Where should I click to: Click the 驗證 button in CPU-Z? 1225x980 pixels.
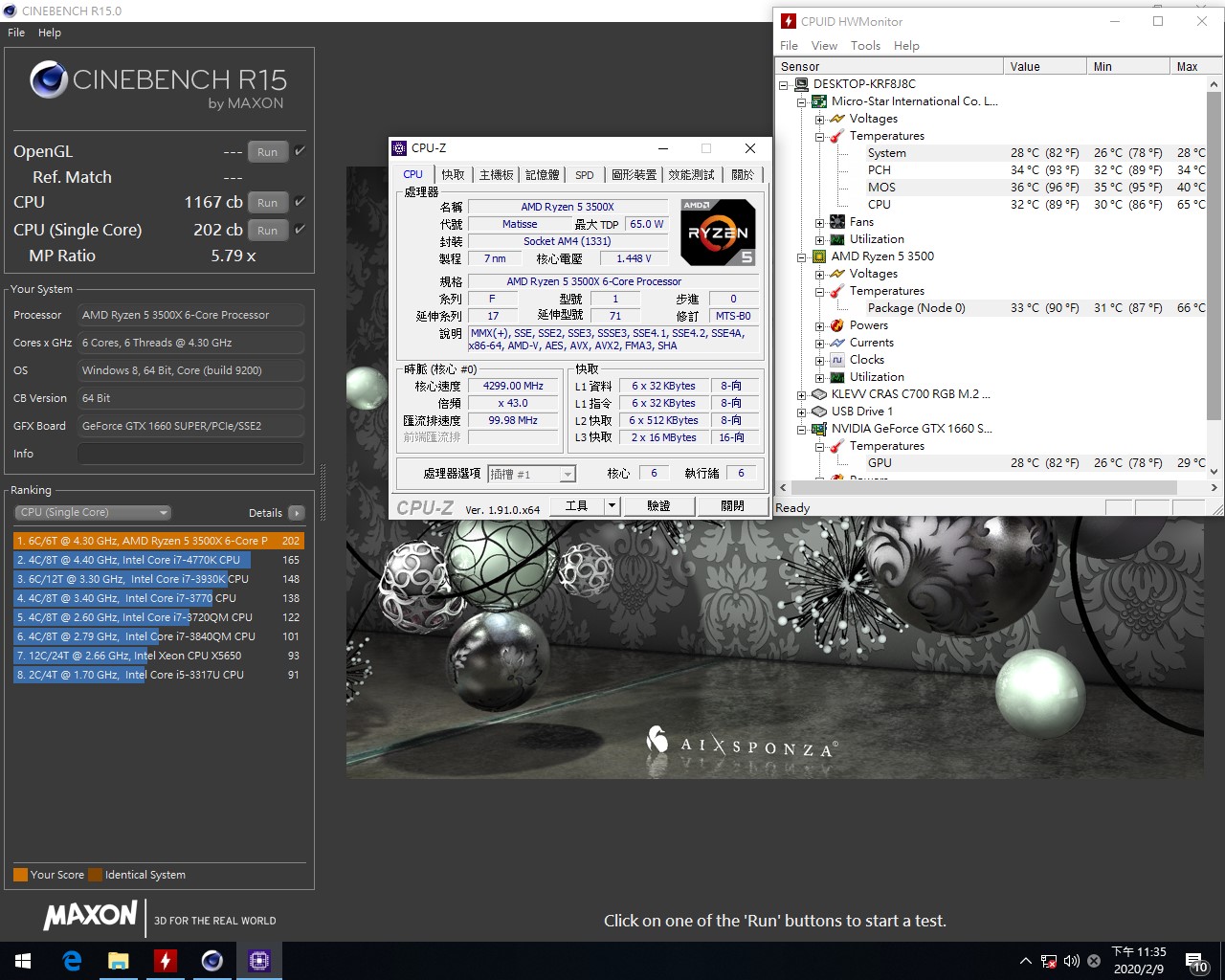(x=658, y=505)
